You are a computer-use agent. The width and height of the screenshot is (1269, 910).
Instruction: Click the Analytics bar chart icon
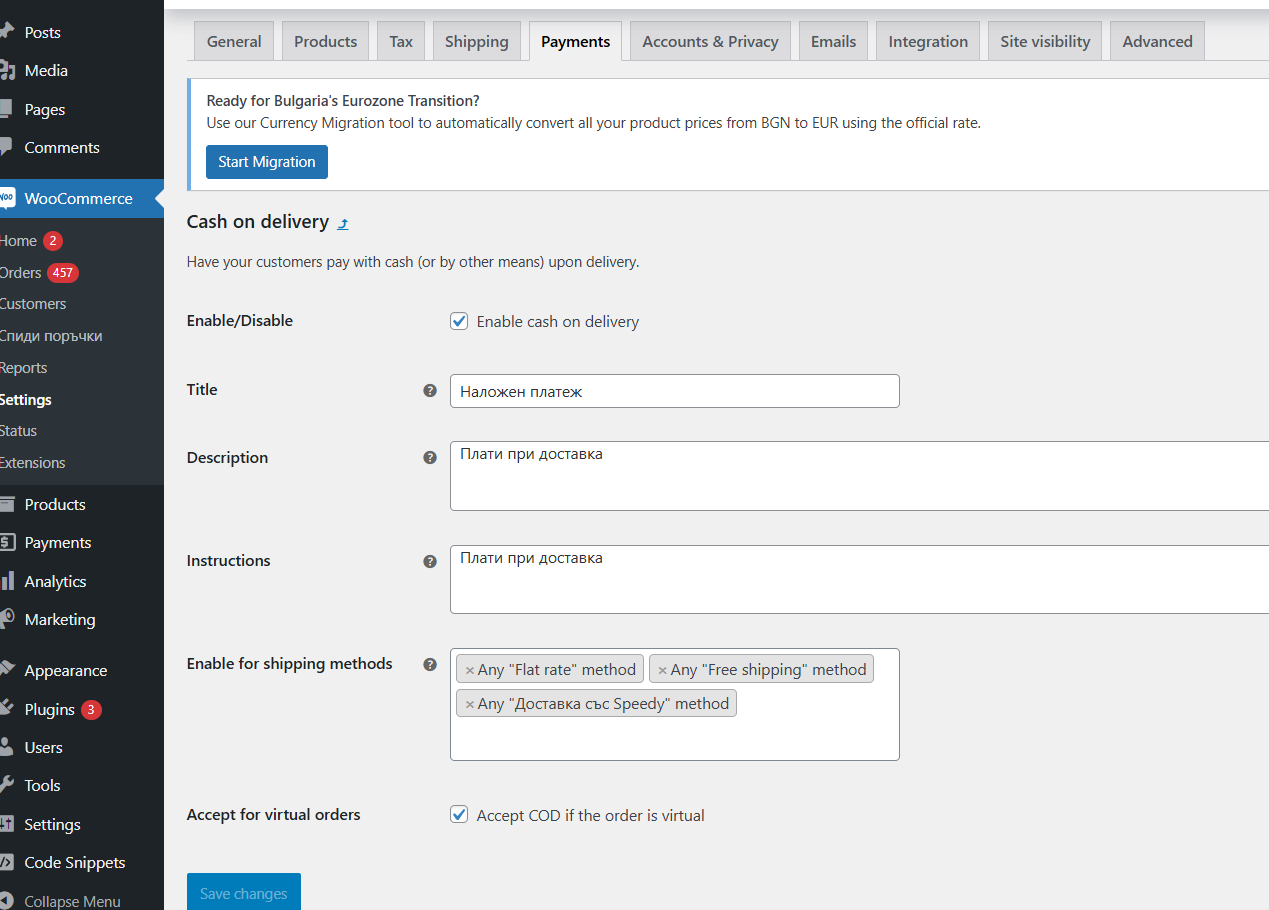click(7, 581)
